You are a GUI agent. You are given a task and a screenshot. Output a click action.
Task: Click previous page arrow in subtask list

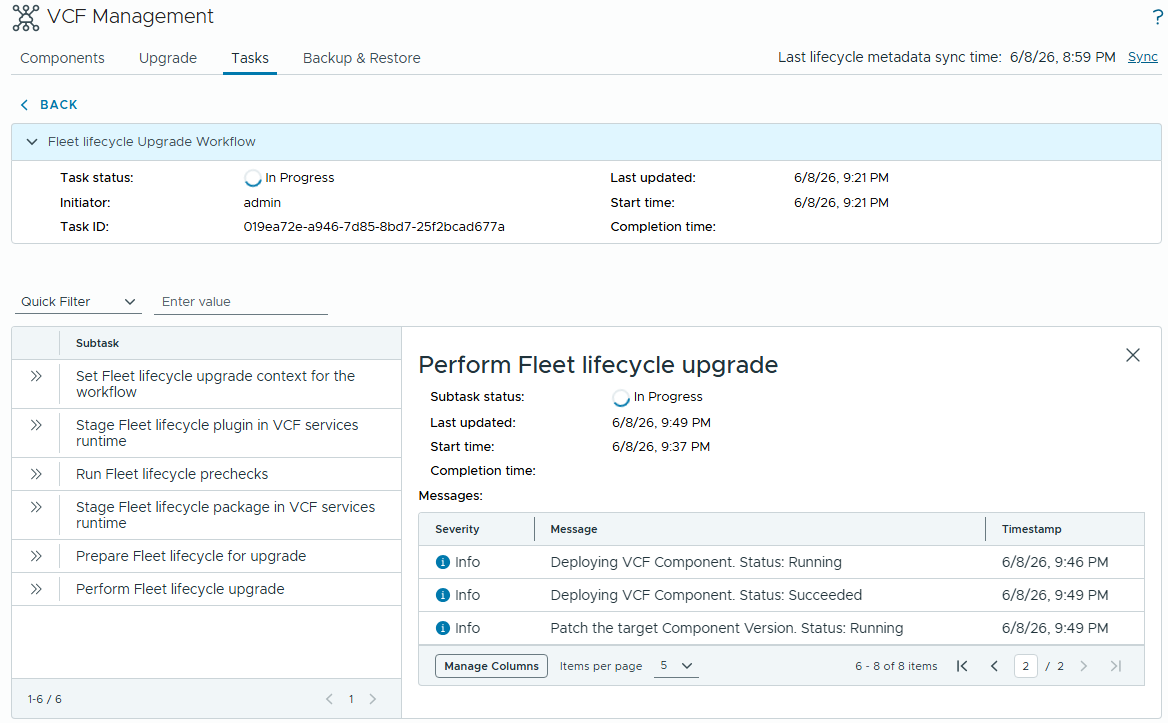coord(329,699)
